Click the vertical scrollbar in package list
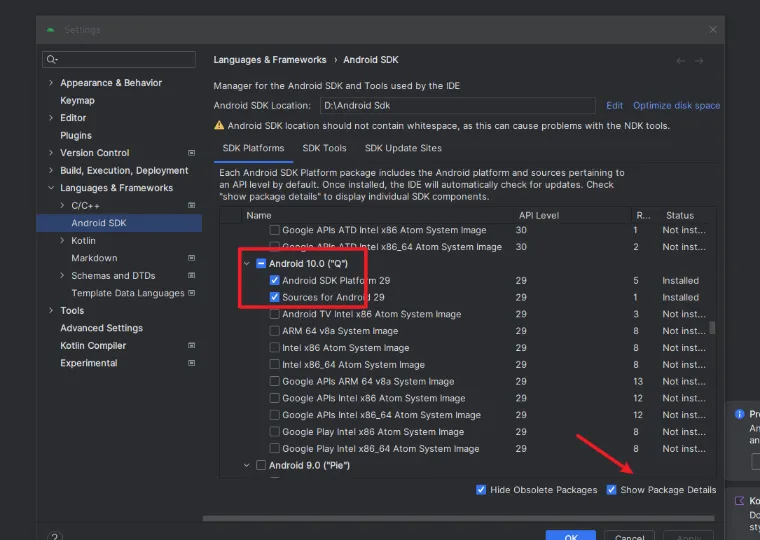Viewport: 760px width, 540px height. point(712,327)
